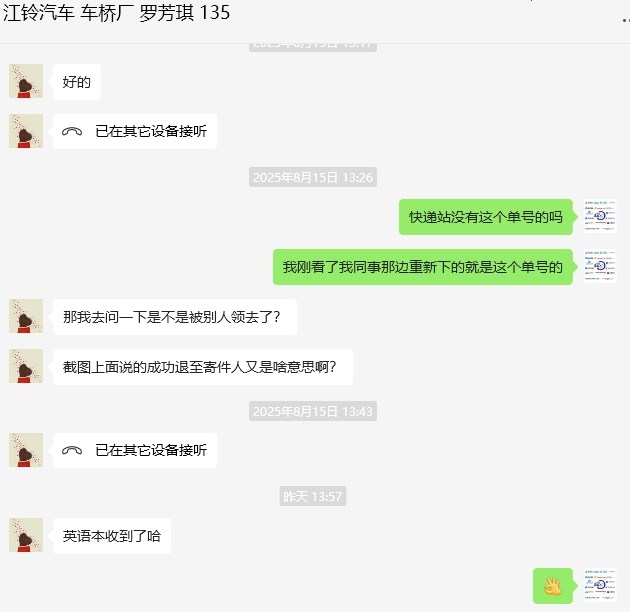Image resolution: width=630 pixels, height=612 pixels.
Task: Click the 截图上面说的成功退至寄件人 message
Action: pyautogui.click(x=203, y=367)
